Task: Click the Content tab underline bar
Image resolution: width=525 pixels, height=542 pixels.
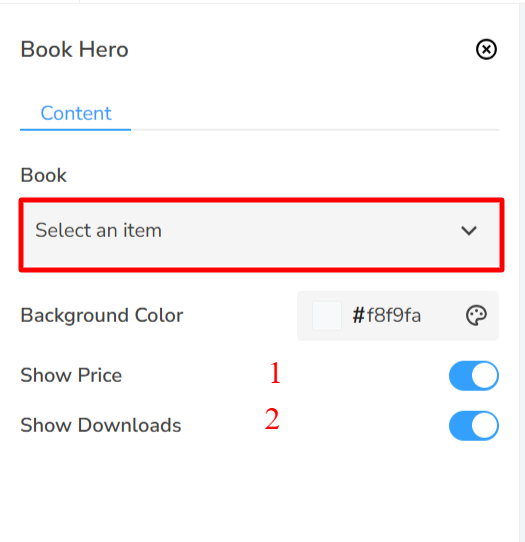Action: 76,130
